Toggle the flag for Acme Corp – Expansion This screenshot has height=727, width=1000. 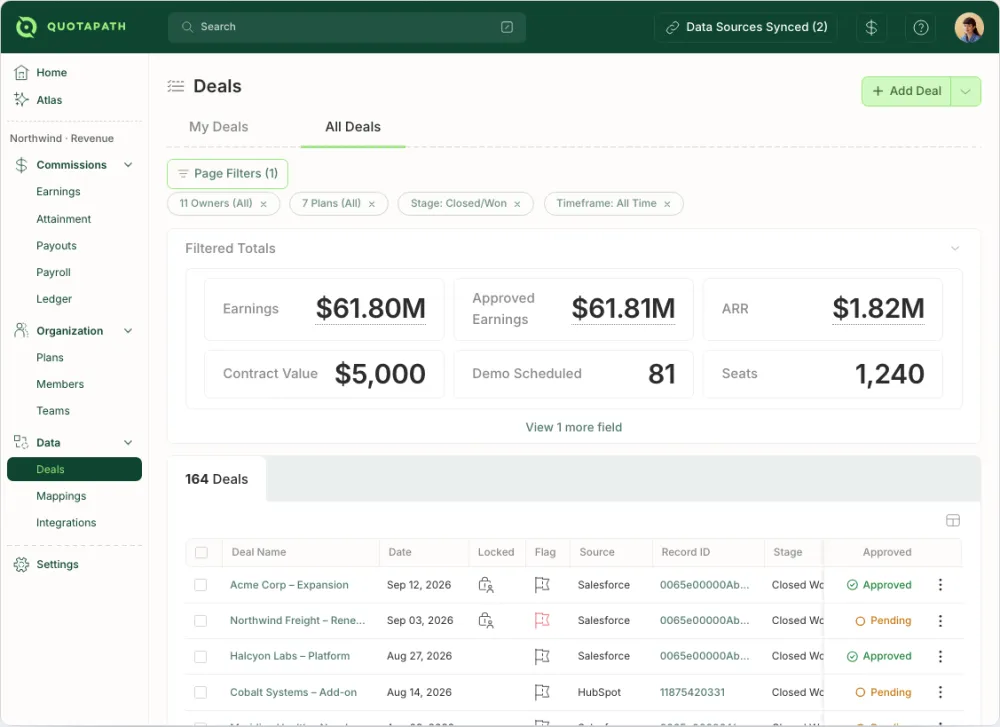click(x=542, y=585)
